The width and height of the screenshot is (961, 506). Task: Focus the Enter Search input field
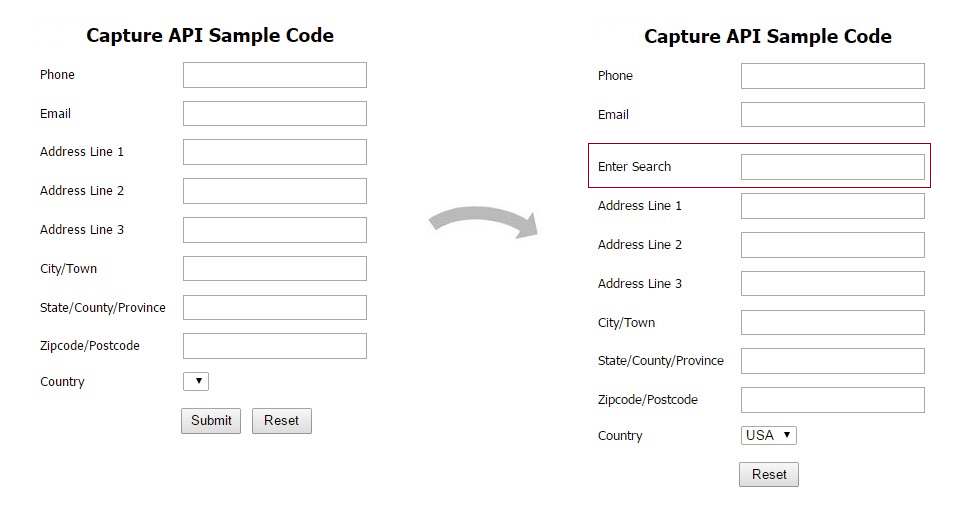[x=832, y=167]
